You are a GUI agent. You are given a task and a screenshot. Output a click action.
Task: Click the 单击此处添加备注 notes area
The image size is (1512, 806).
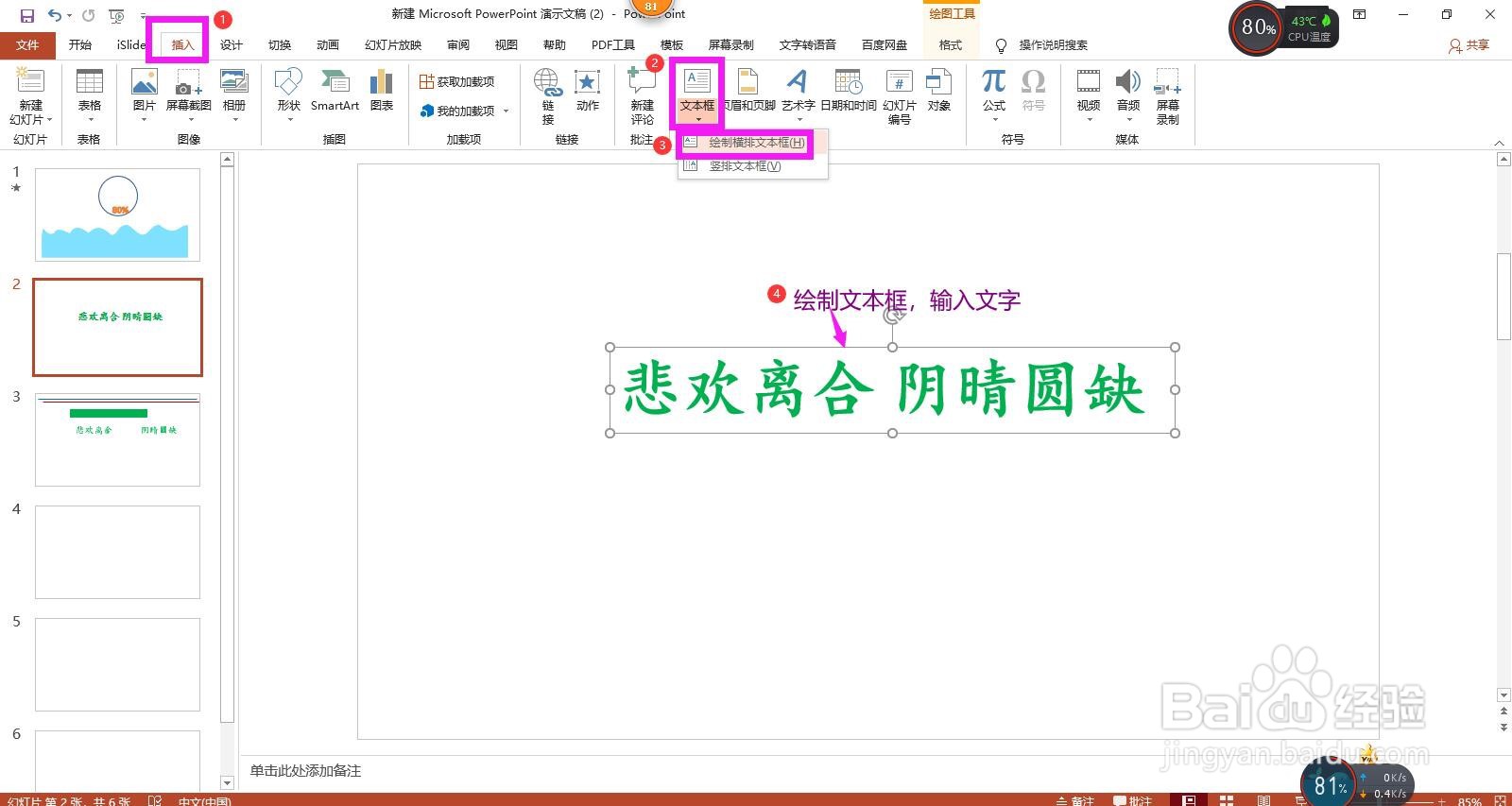tap(305, 771)
